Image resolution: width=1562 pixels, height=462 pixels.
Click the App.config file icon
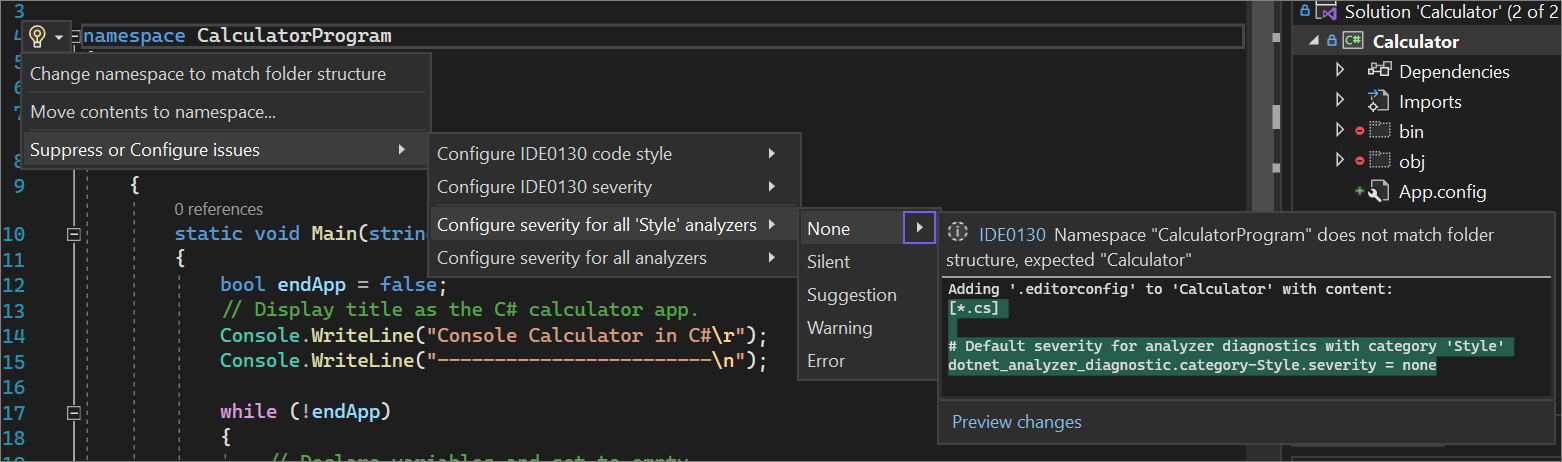point(1379,191)
